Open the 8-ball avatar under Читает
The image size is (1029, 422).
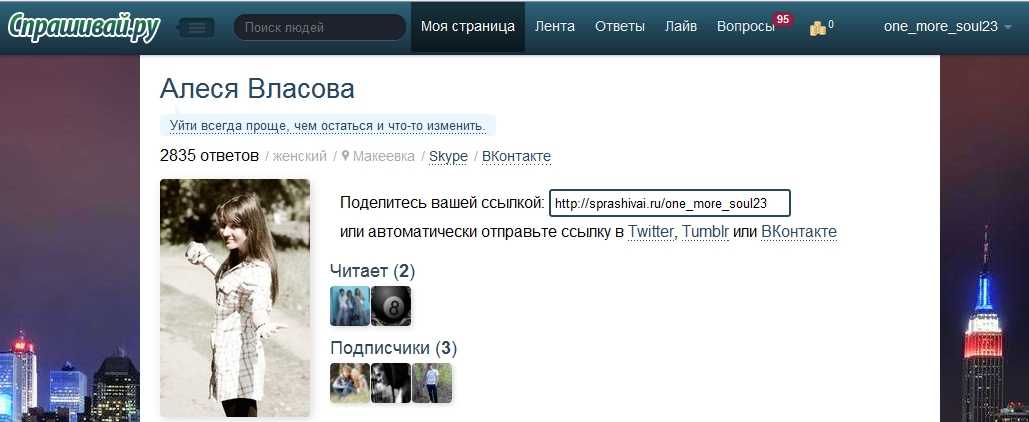391,306
